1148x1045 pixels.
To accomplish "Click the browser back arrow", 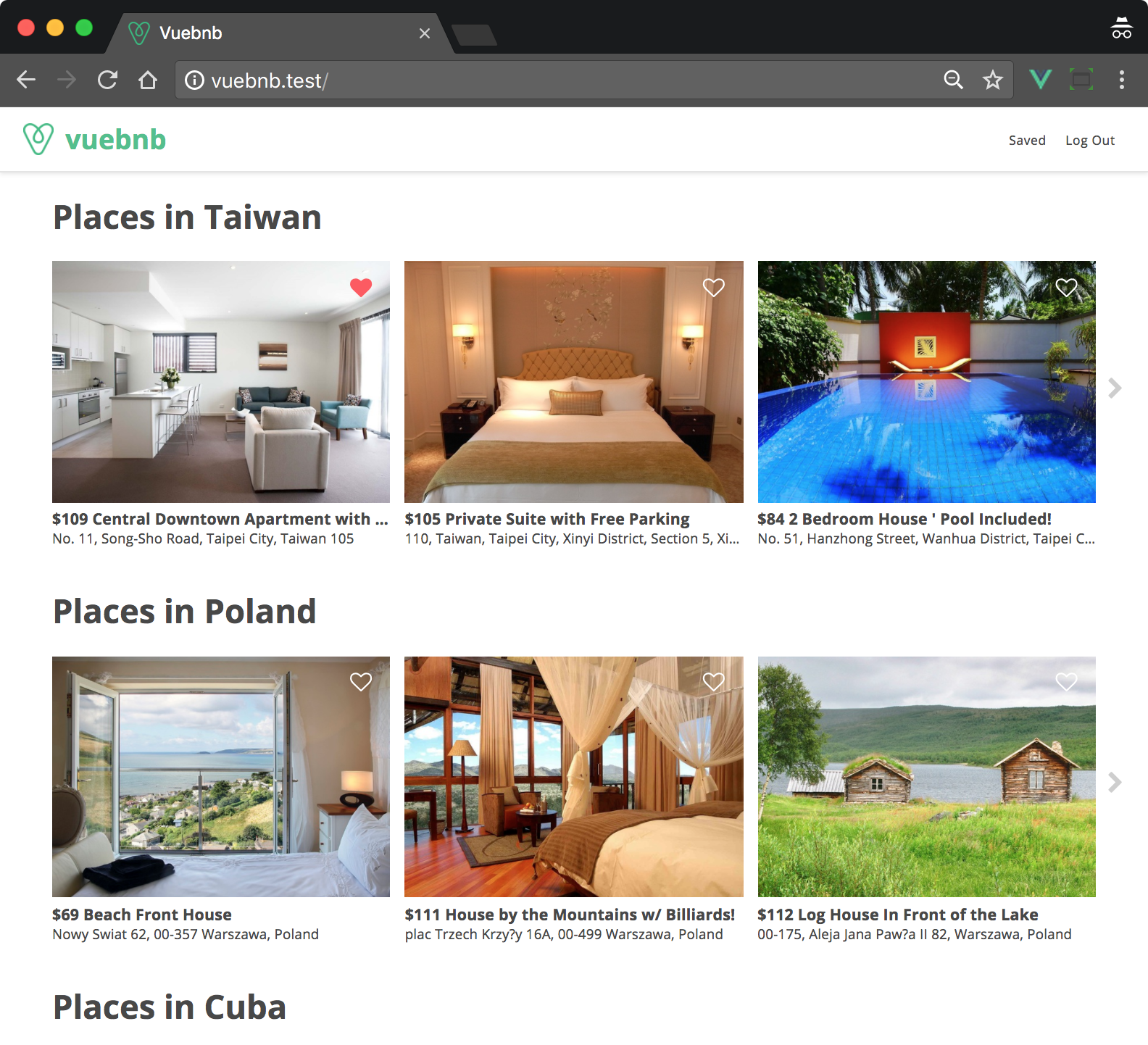I will 26,80.
